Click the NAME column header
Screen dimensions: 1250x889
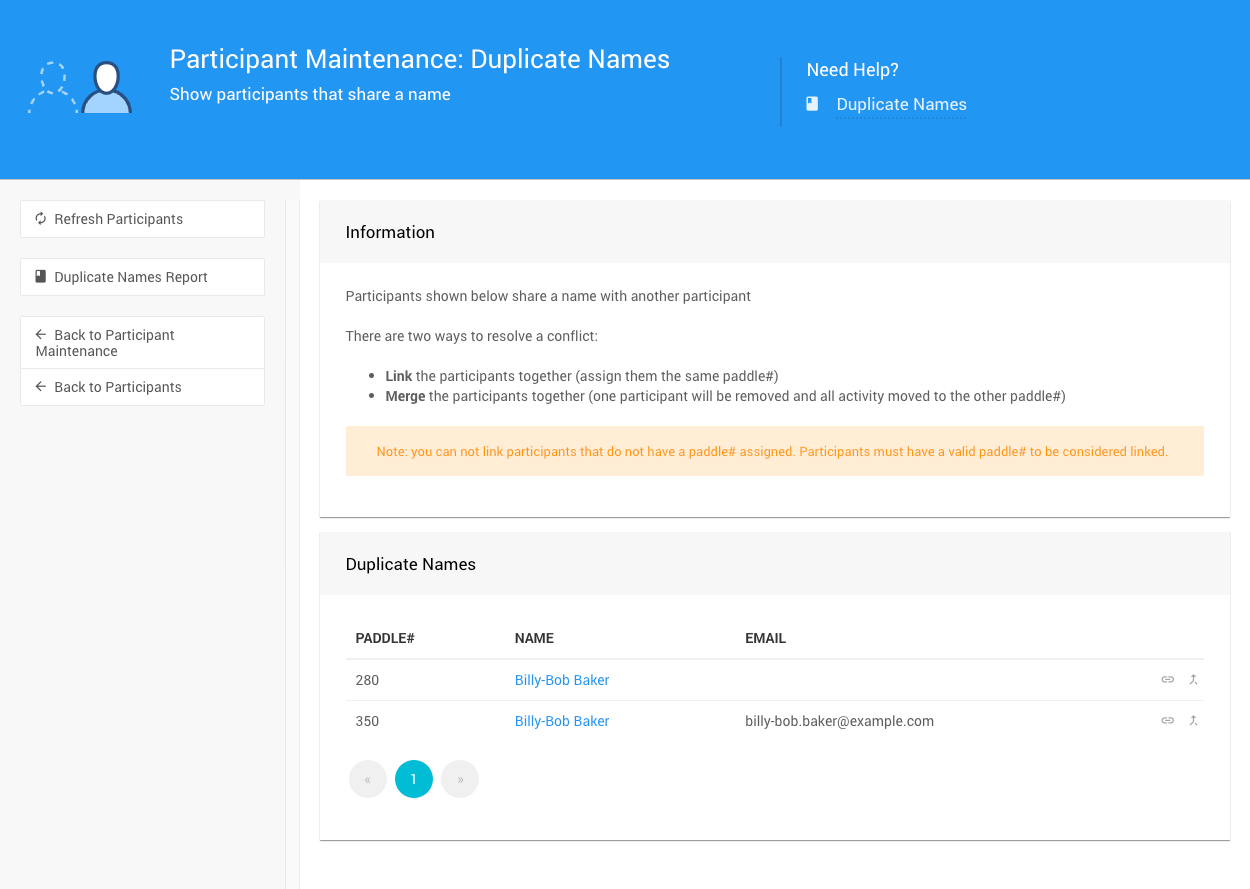point(534,638)
